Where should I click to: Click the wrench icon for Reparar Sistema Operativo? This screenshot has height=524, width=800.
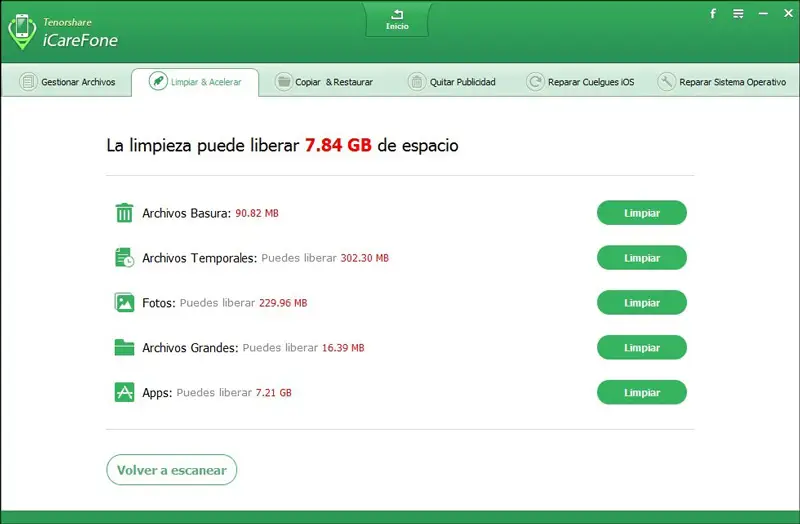[666, 82]
